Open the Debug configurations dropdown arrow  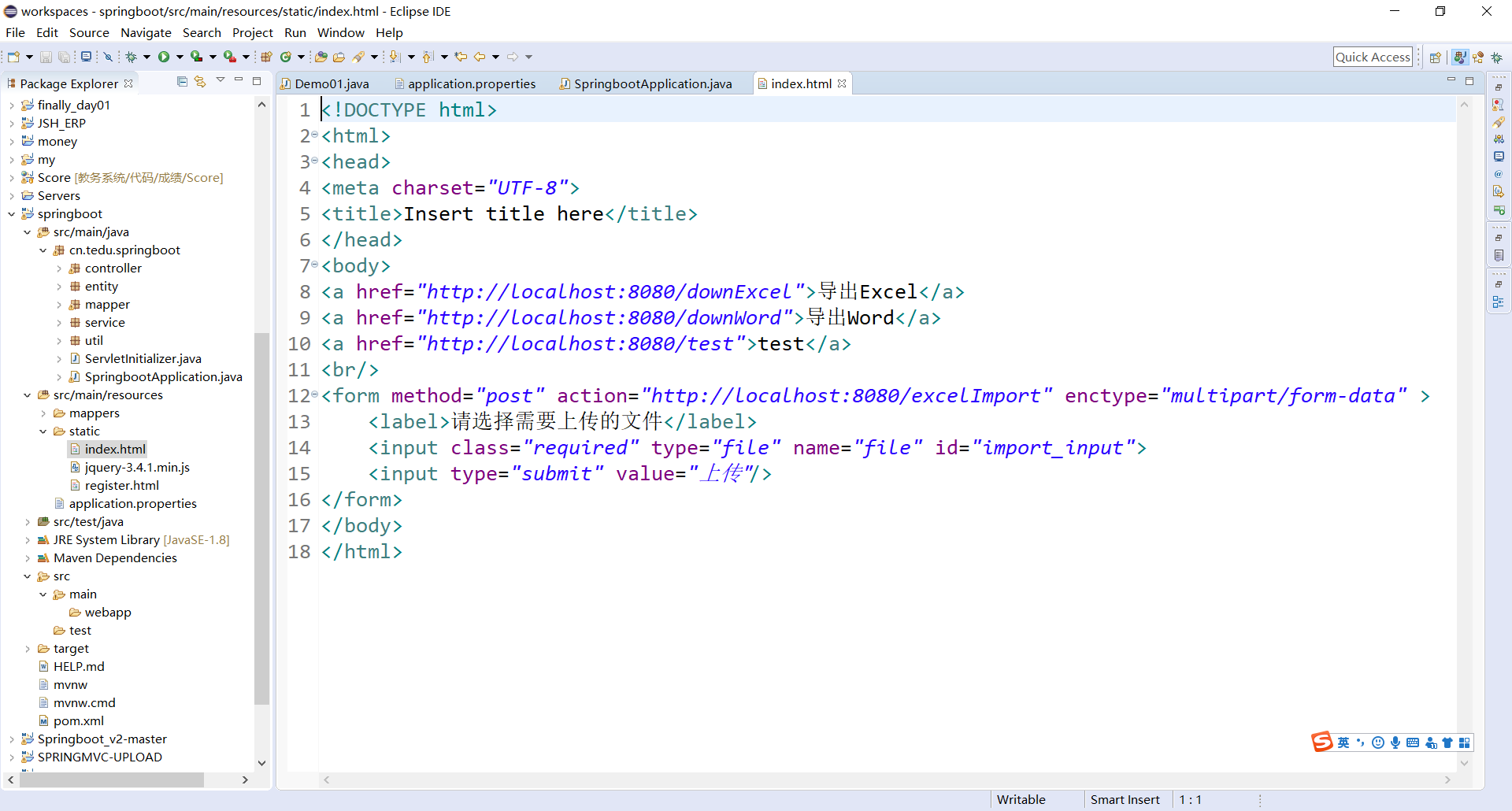[146, 57]
